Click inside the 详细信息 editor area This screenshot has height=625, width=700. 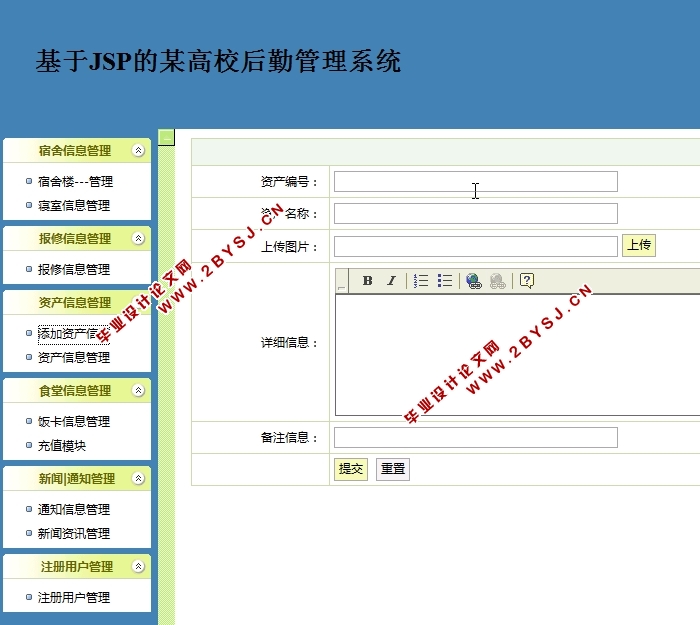(518, 355)
